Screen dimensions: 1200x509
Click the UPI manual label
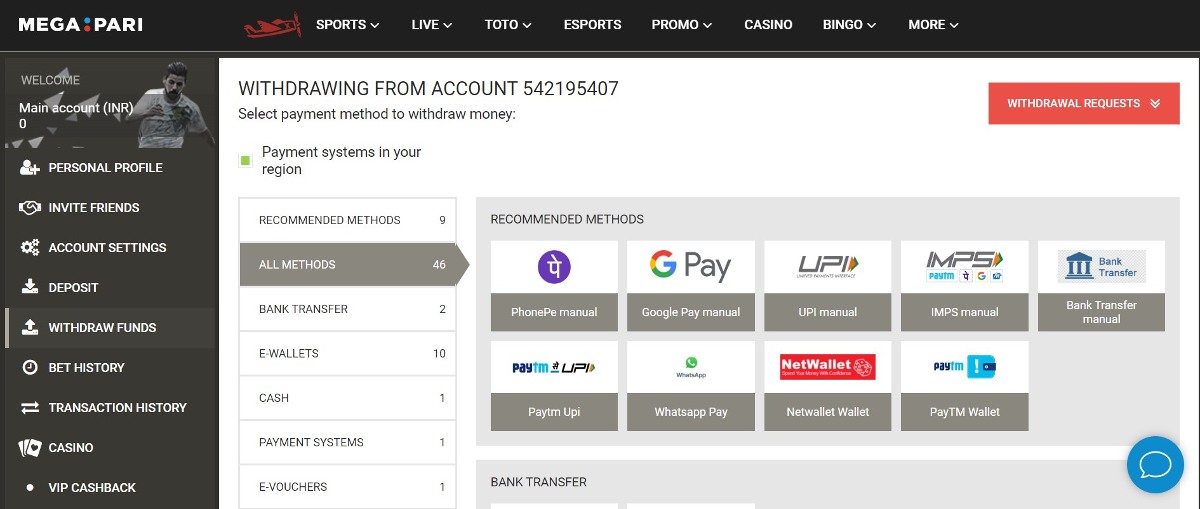coord(828,312)
